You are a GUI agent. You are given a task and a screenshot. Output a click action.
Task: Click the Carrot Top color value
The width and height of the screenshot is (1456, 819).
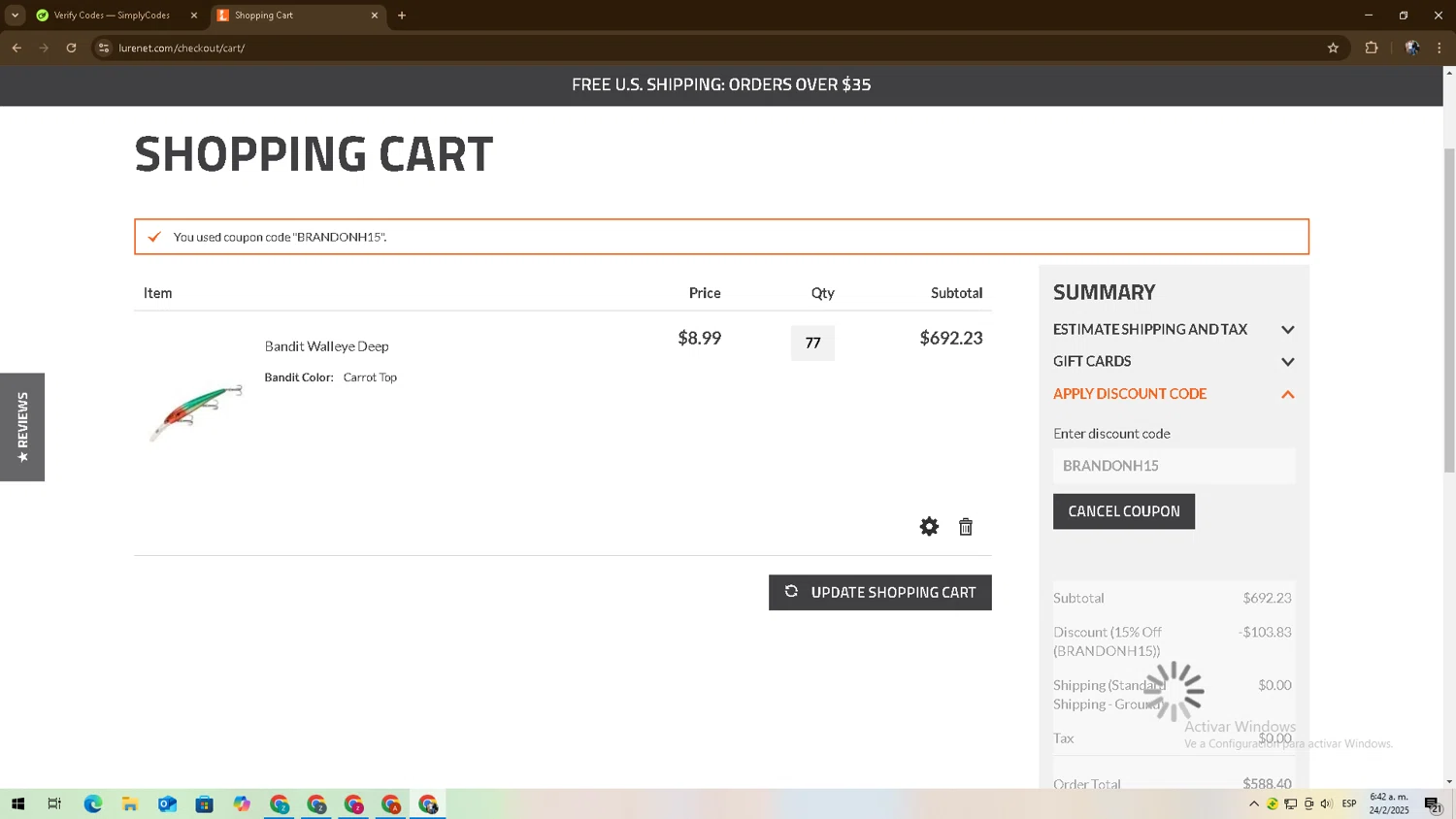coord(370,377)
